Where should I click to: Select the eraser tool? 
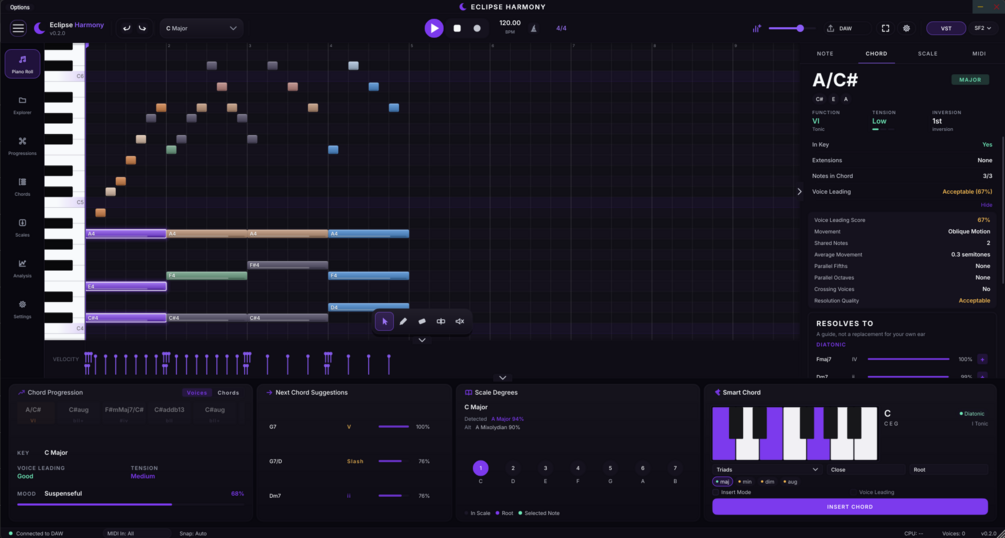(422, 321)
